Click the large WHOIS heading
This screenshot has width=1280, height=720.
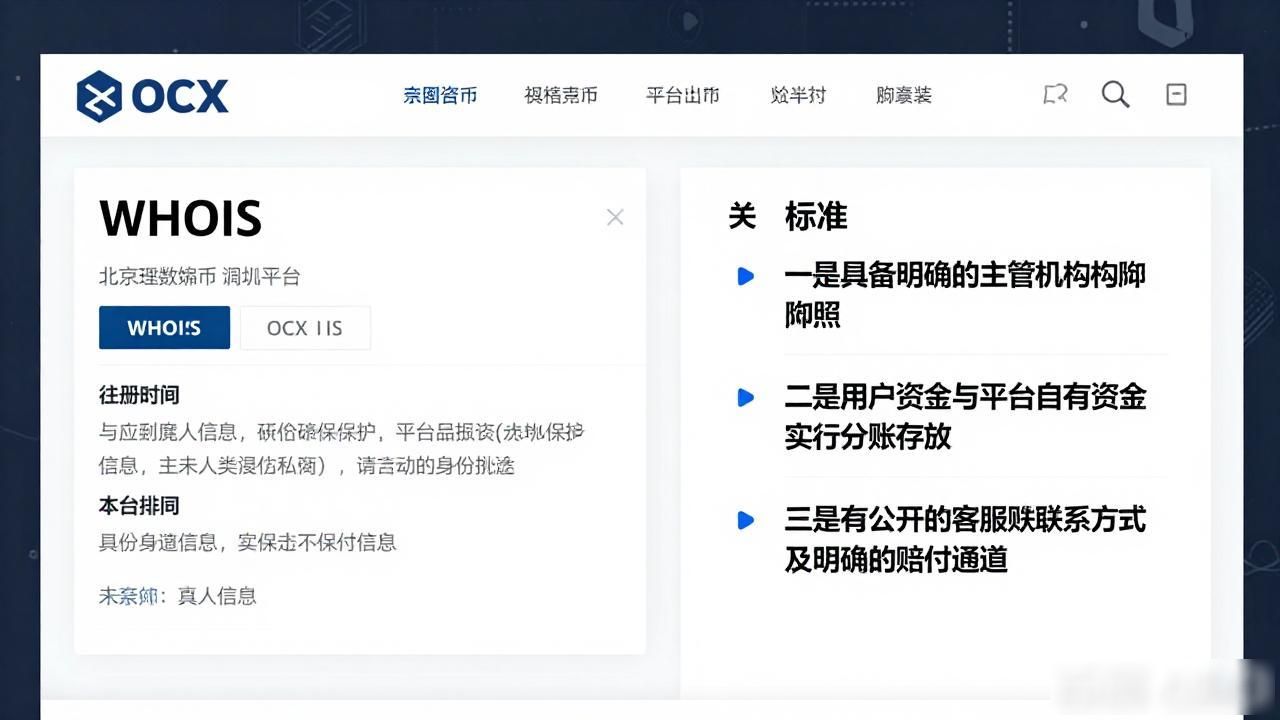click(x=181, y=218)
